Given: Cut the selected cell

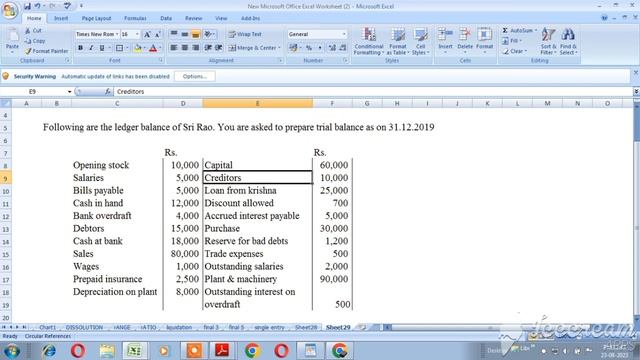Looking at the screenshot, I should point(33,31).
